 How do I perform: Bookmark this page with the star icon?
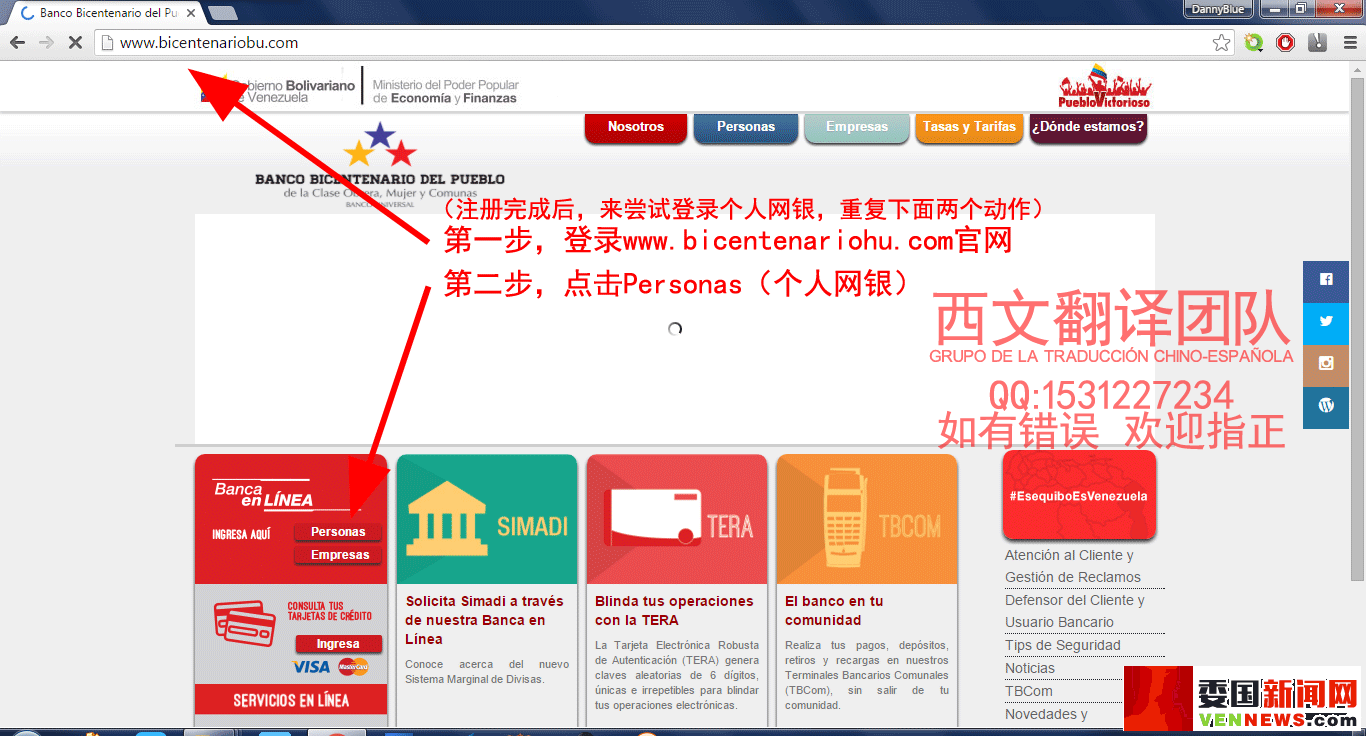coord(1221,43)
